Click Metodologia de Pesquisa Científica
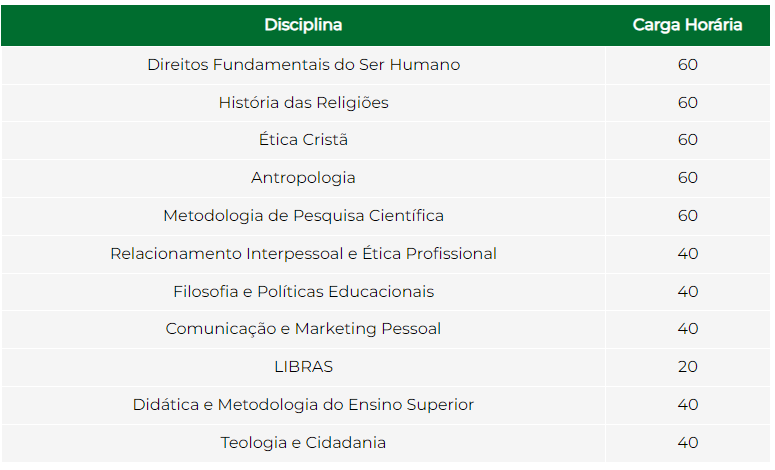The height and width of the screenshot is (470, 775). (x=303, y=216)
